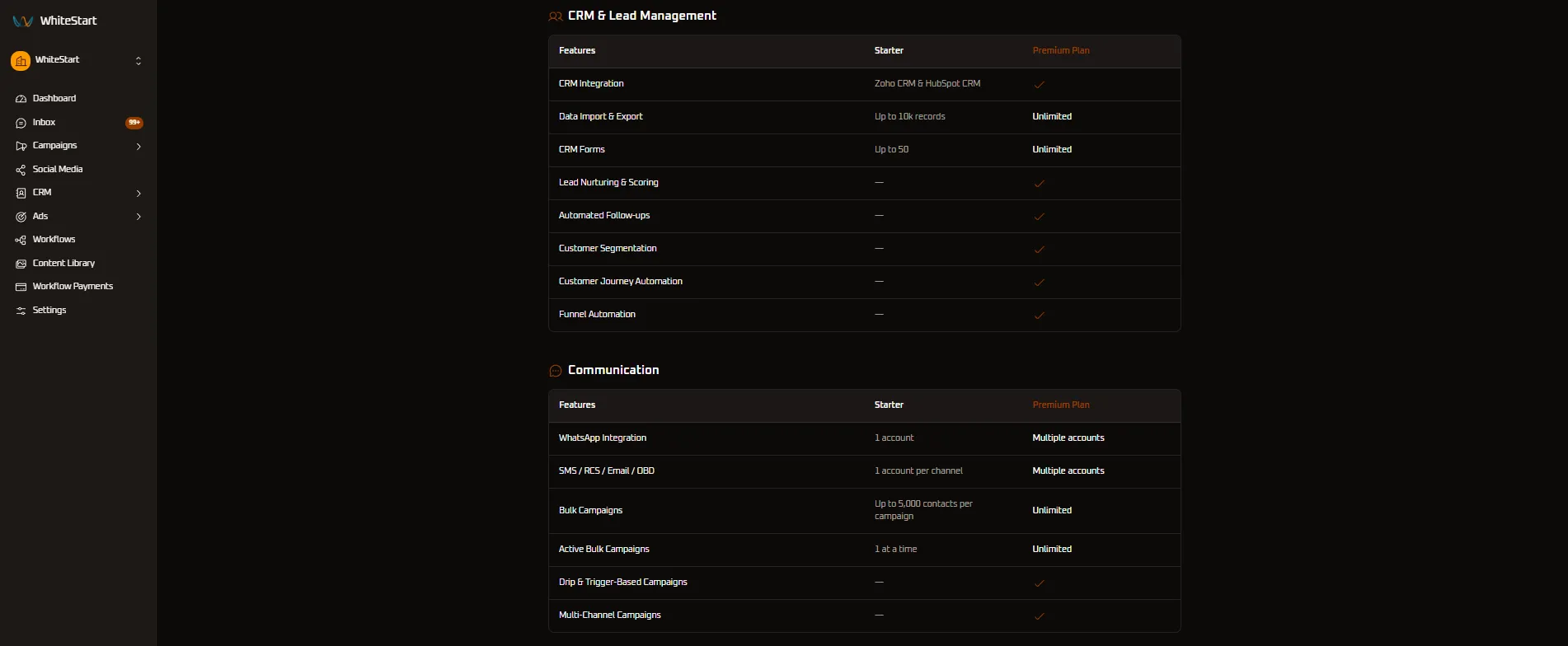Click the Content Library image icon

click(x=21, y=264)
